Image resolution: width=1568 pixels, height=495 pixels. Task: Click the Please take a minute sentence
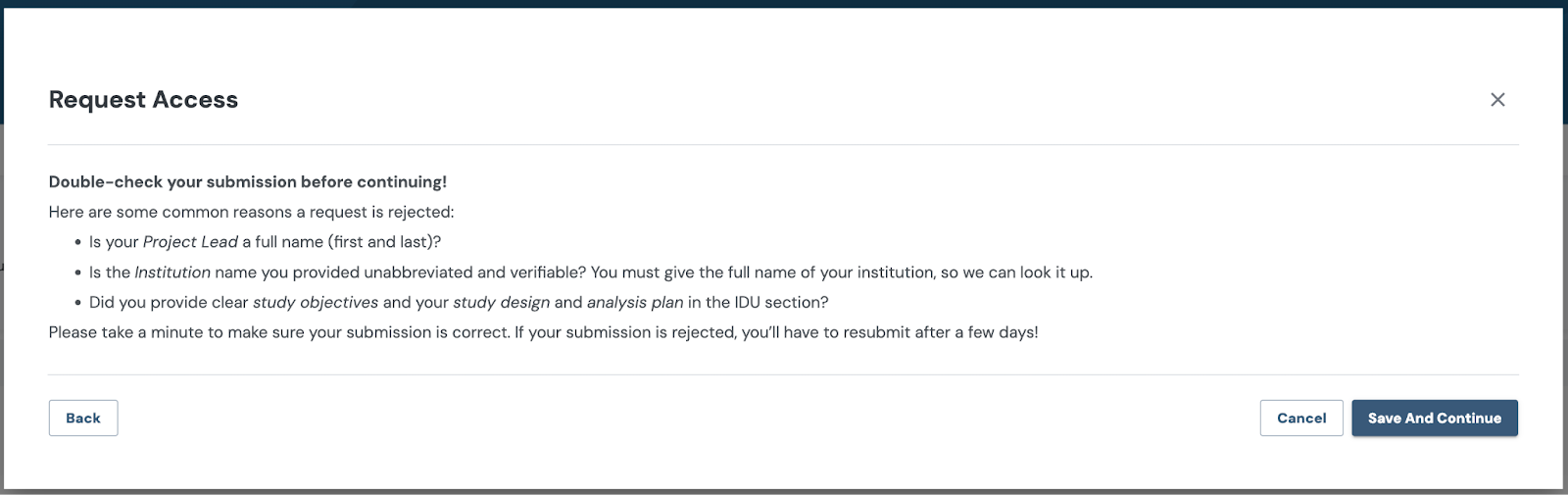tap(279, 333)
